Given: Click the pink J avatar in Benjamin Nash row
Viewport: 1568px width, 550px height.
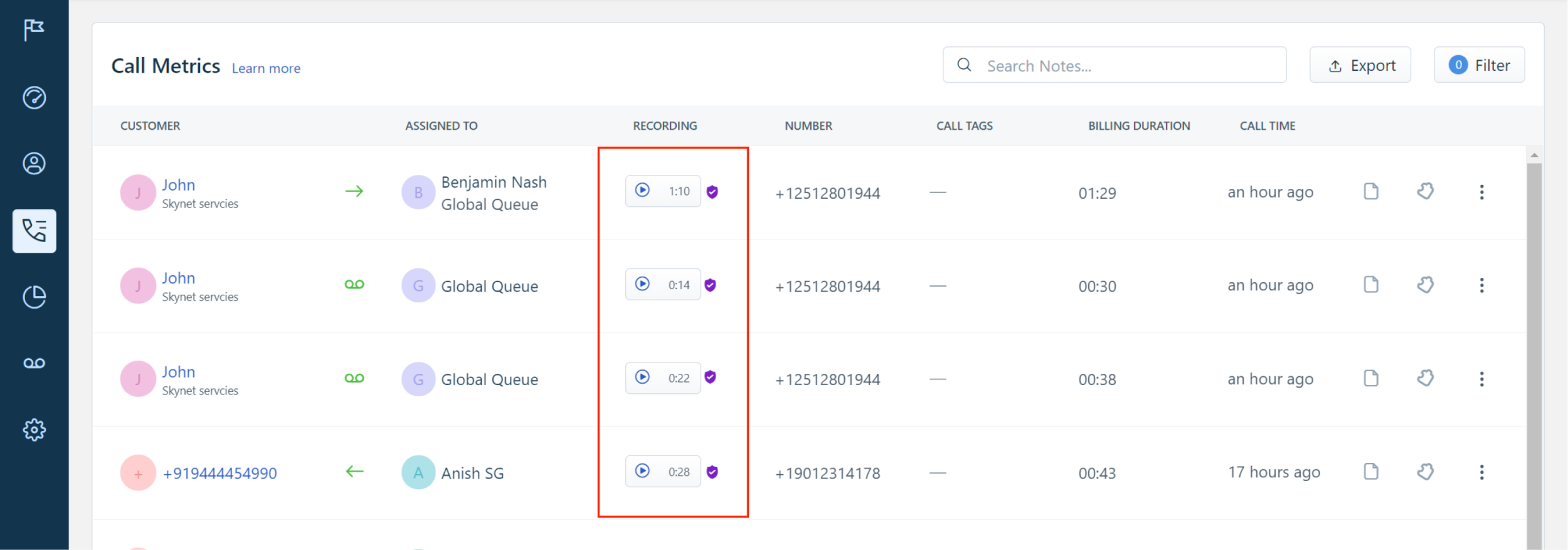Looking at the screenshot, I should point(138,193).
